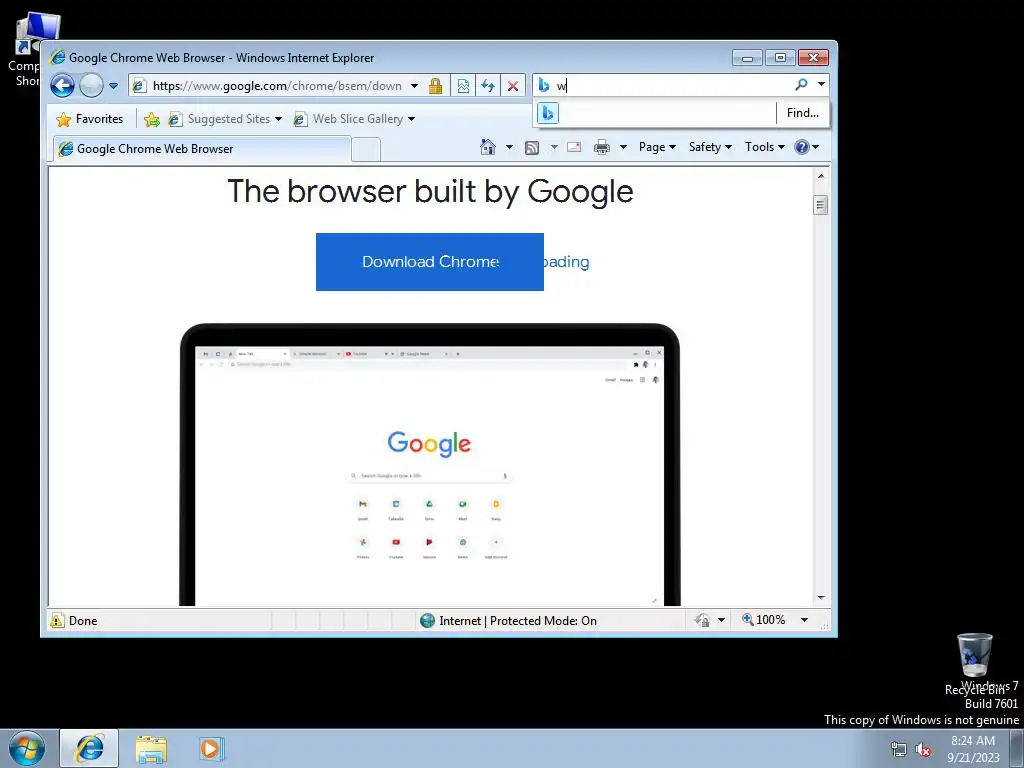The height and width of the screenshot is (768, 1024).
Task: Select the Recycle Bin desktop icon
Action: (x=974, y=664)
